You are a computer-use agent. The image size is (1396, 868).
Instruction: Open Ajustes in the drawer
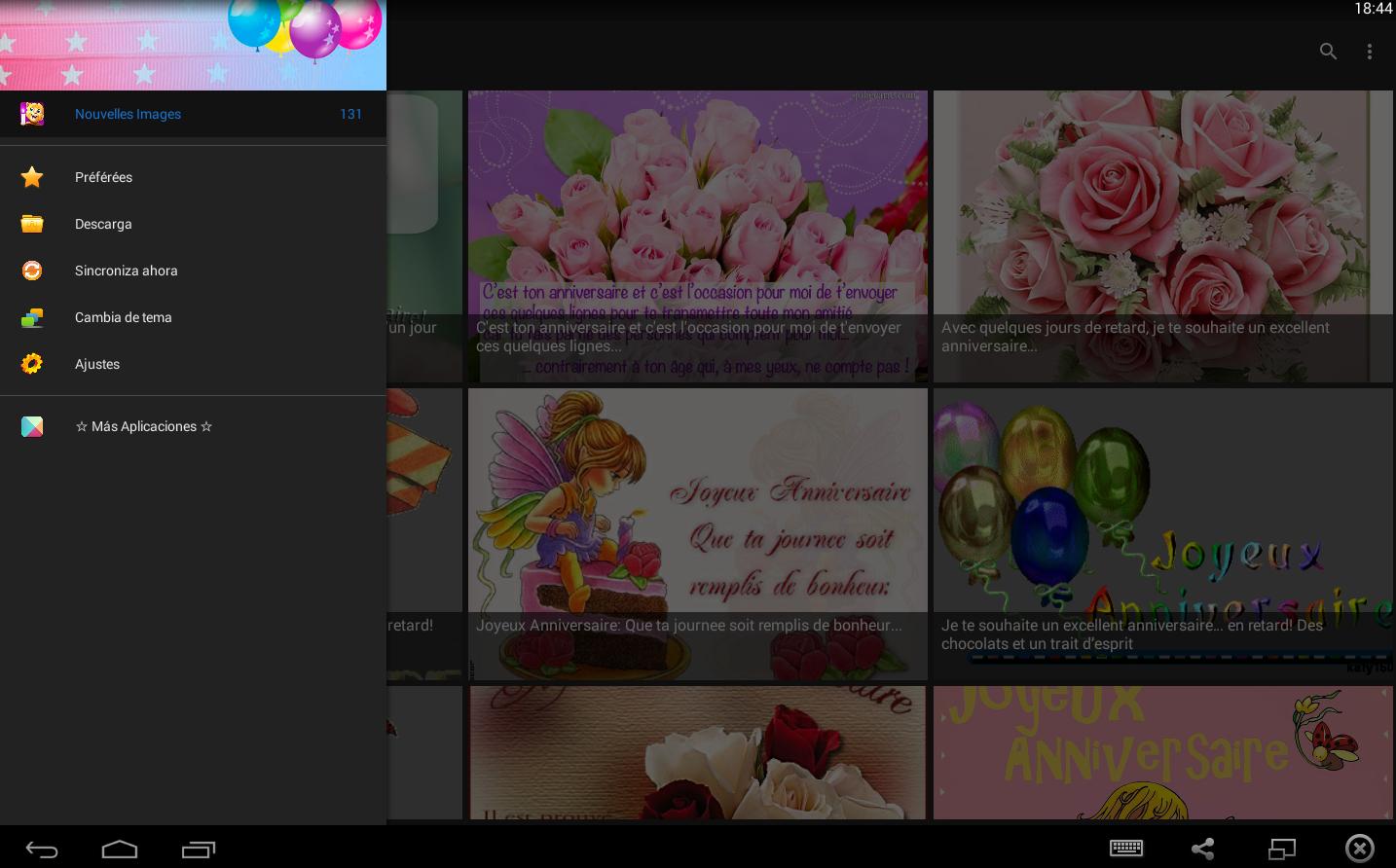193,364
